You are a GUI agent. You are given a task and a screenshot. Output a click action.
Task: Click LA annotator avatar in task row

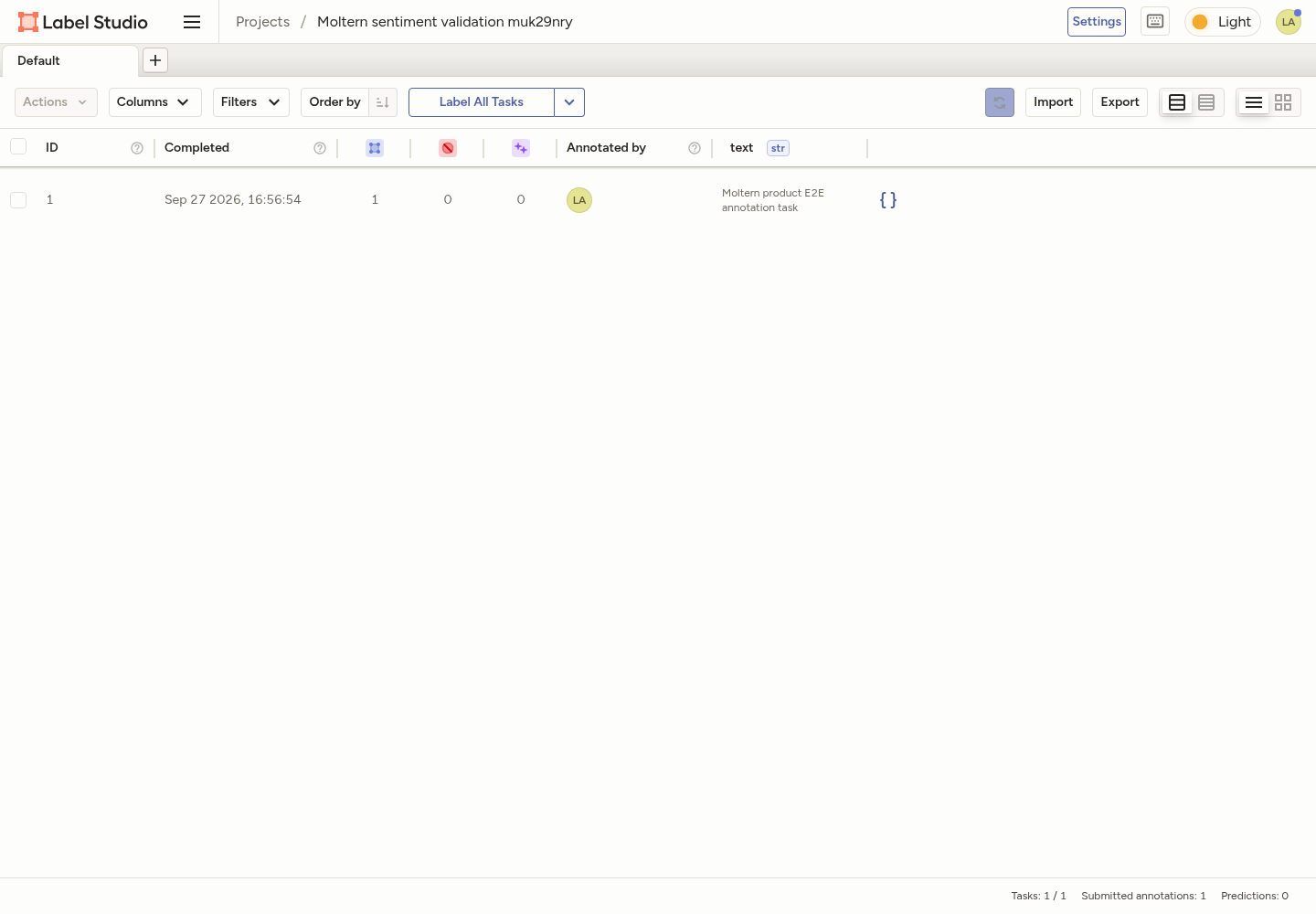579,200
